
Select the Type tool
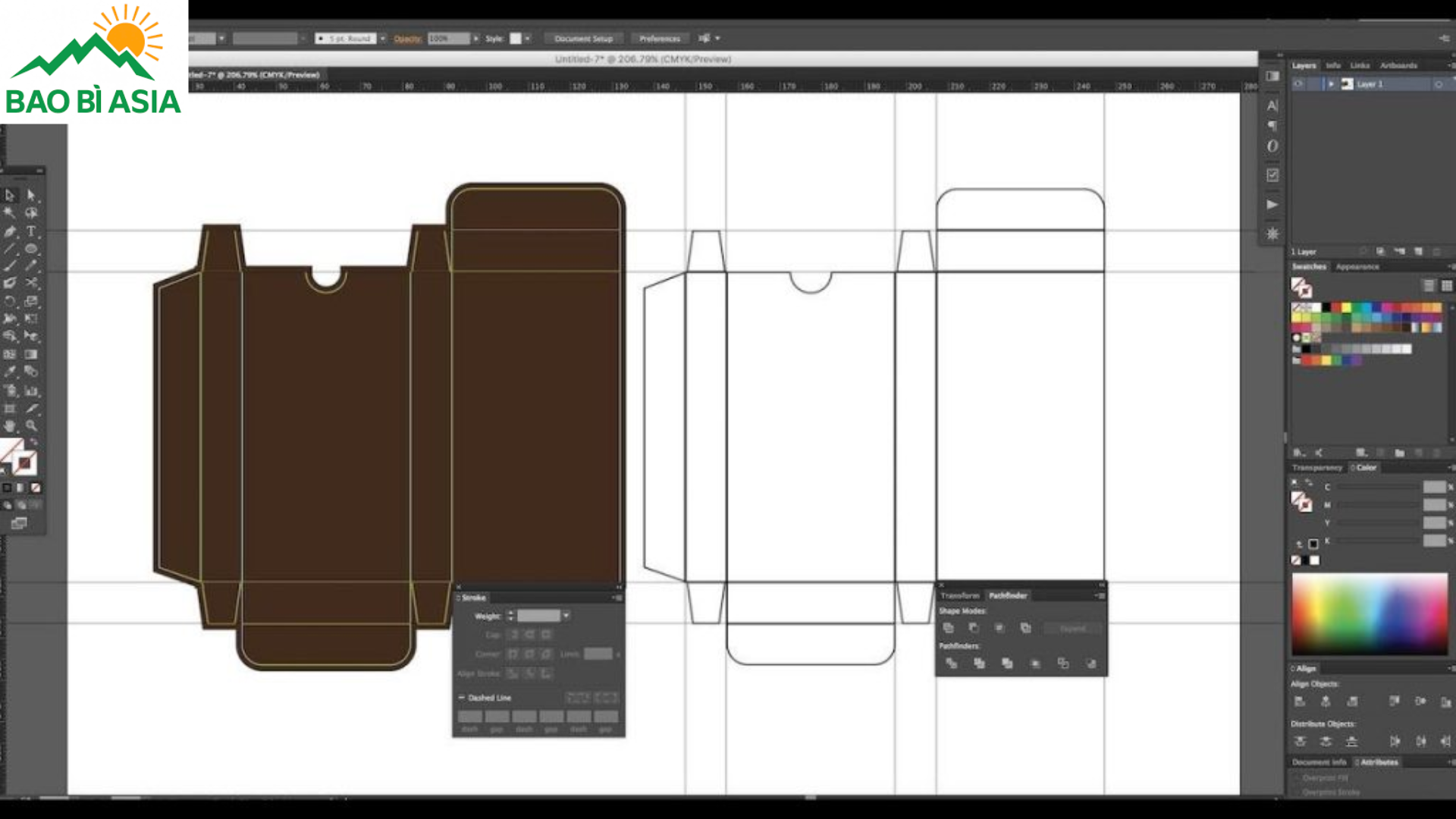[x=31, y=231]
